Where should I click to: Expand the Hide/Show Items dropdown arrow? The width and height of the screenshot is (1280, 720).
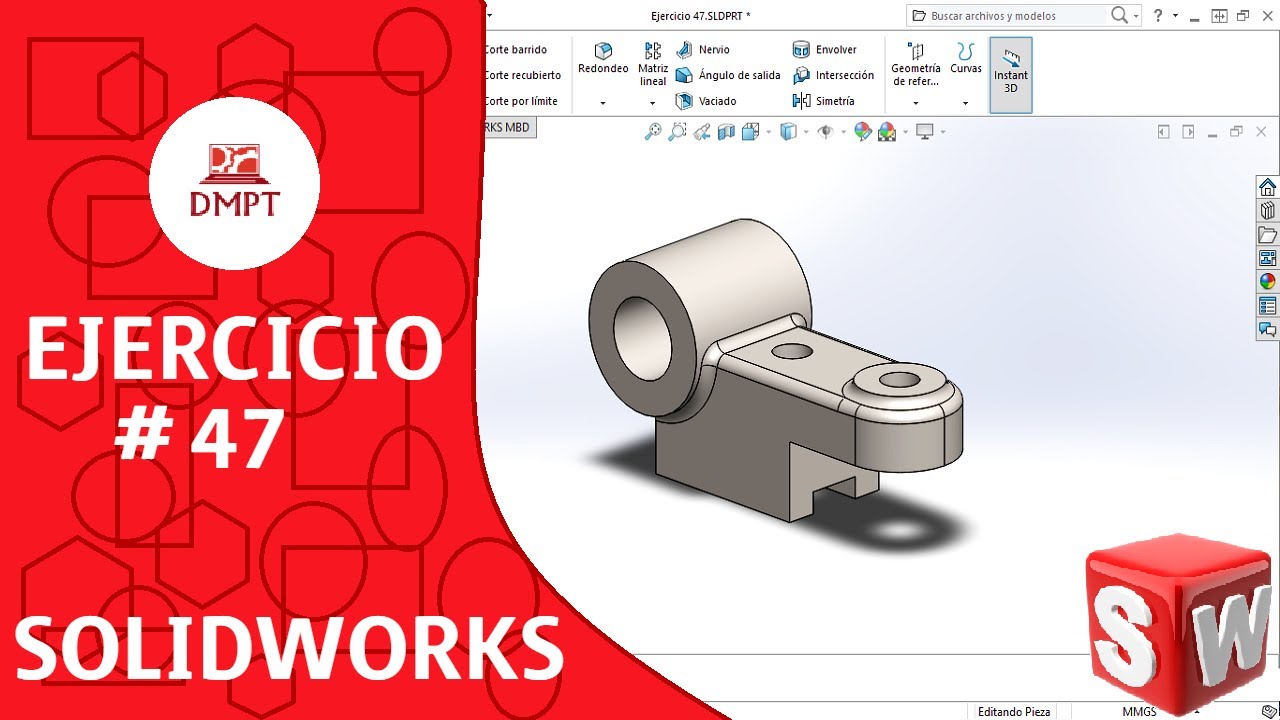pyautogui.click(x=844, y=132)
